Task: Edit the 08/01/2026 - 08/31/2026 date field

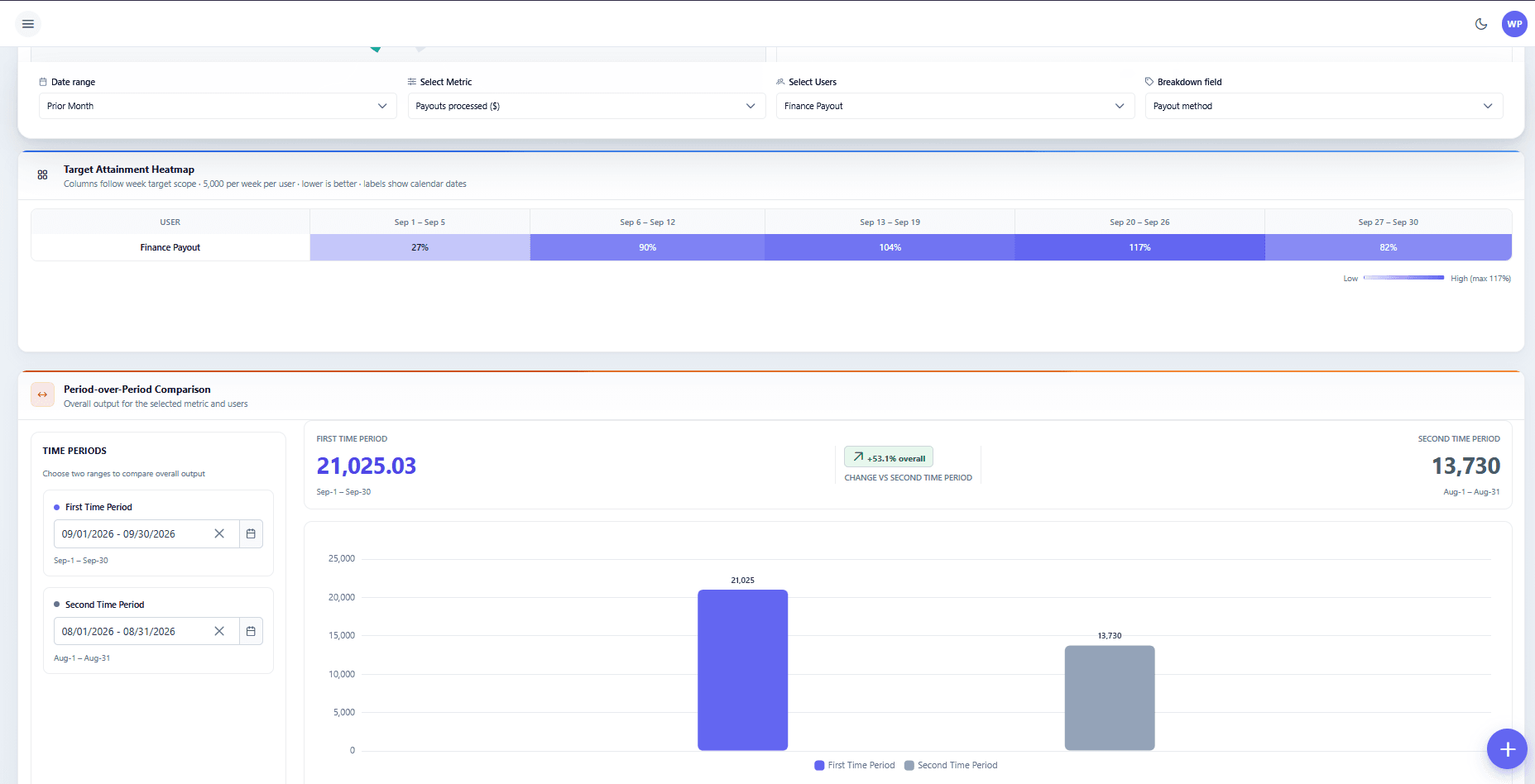Action: [146, 631]
